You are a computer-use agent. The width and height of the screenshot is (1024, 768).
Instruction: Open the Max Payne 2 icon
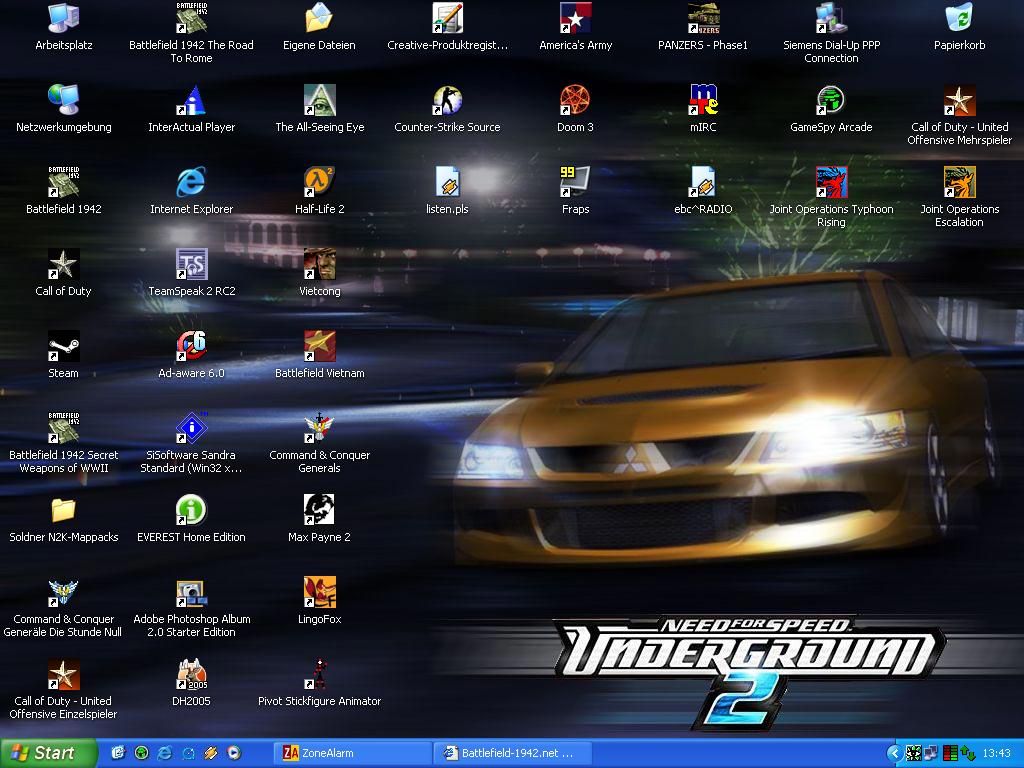coord(319,511)
